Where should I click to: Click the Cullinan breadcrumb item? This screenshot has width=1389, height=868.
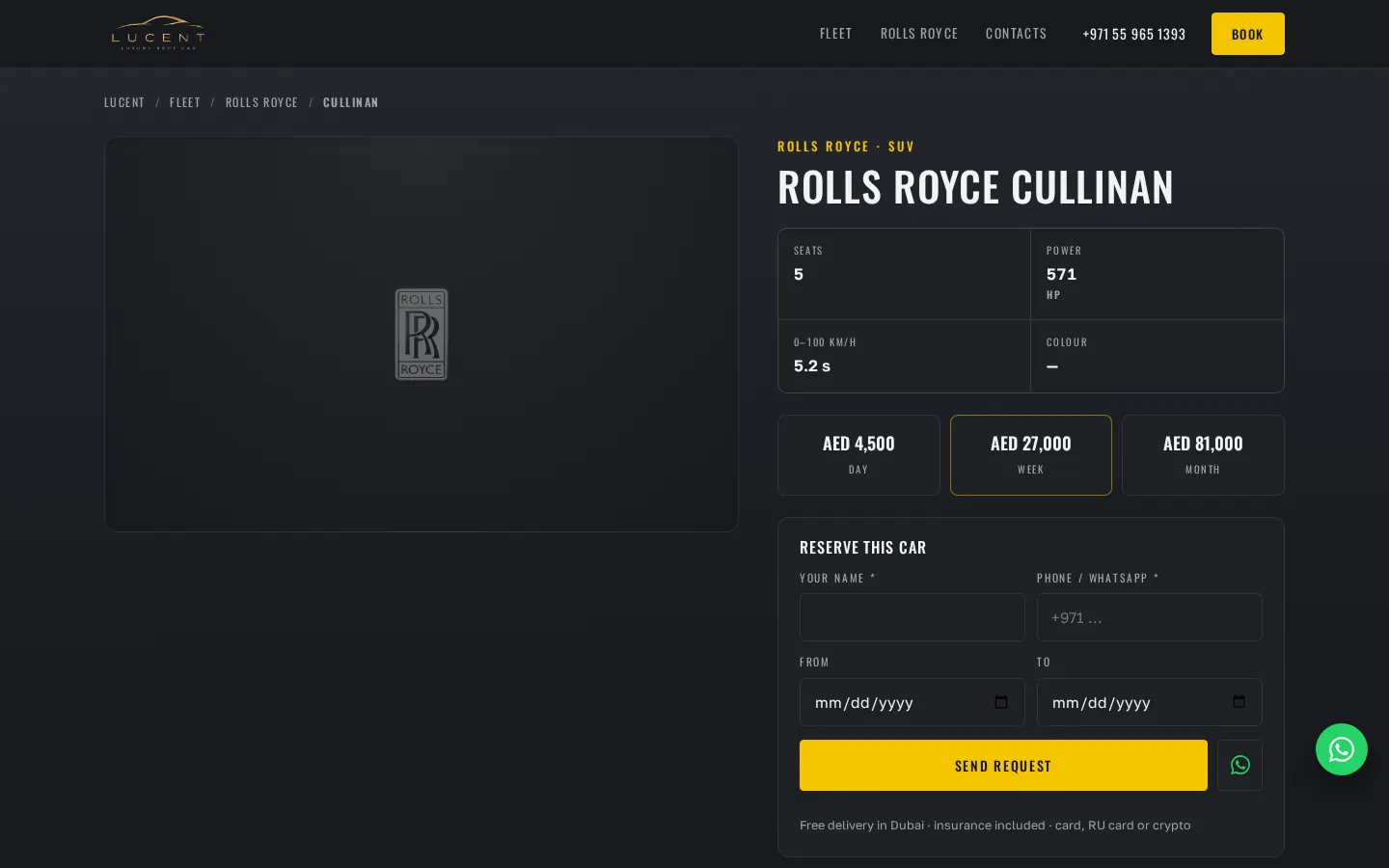[350, 102]
